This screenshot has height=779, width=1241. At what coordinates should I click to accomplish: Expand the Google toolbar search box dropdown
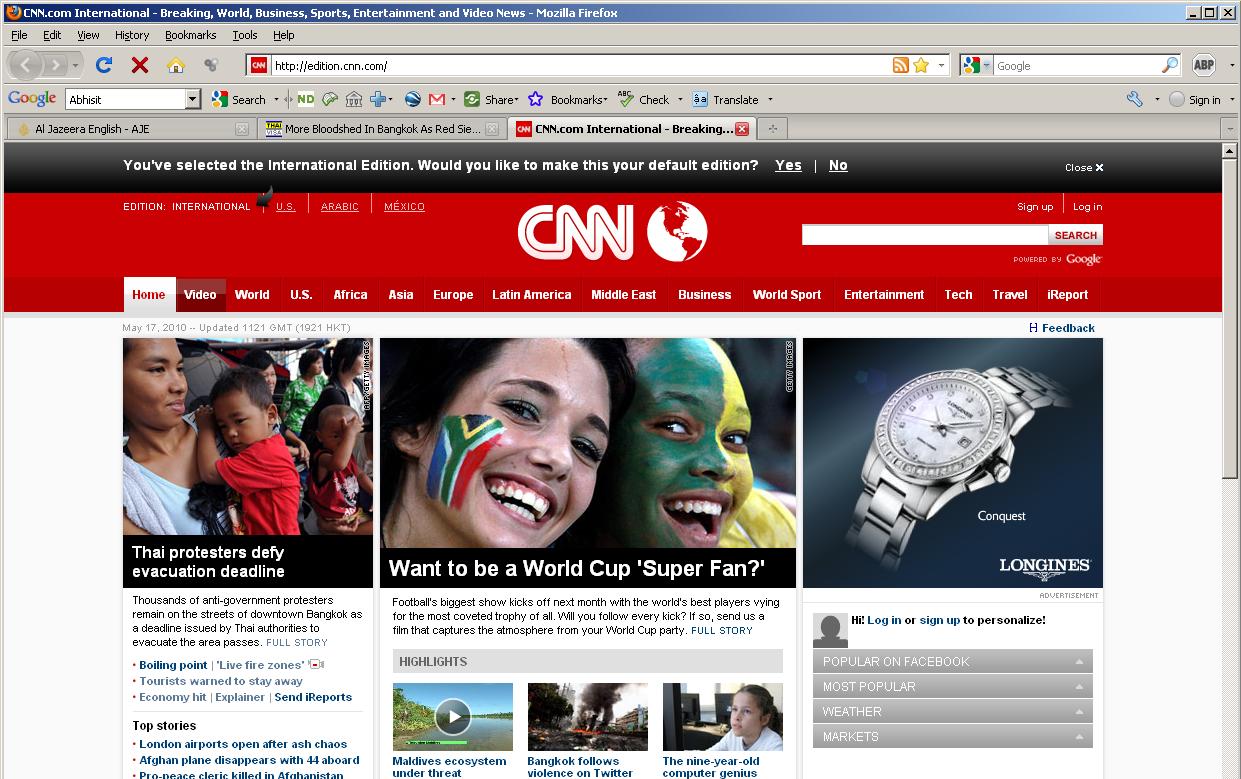pyautogui.click(x=193, y=99)
